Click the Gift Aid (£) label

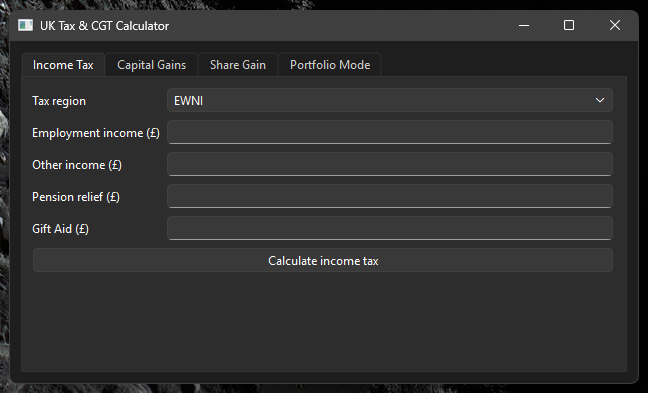[60, 229]
